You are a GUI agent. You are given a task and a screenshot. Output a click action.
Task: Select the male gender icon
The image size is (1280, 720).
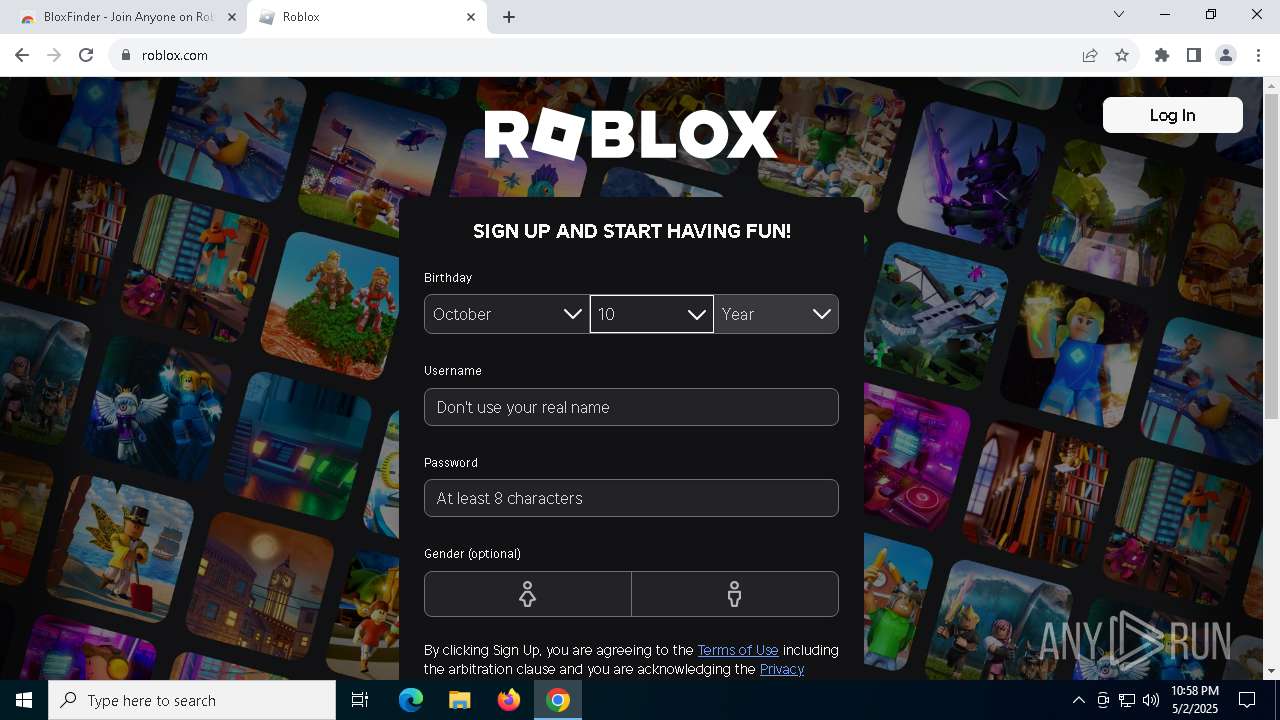pyautogui.click(x=735, y=594)
